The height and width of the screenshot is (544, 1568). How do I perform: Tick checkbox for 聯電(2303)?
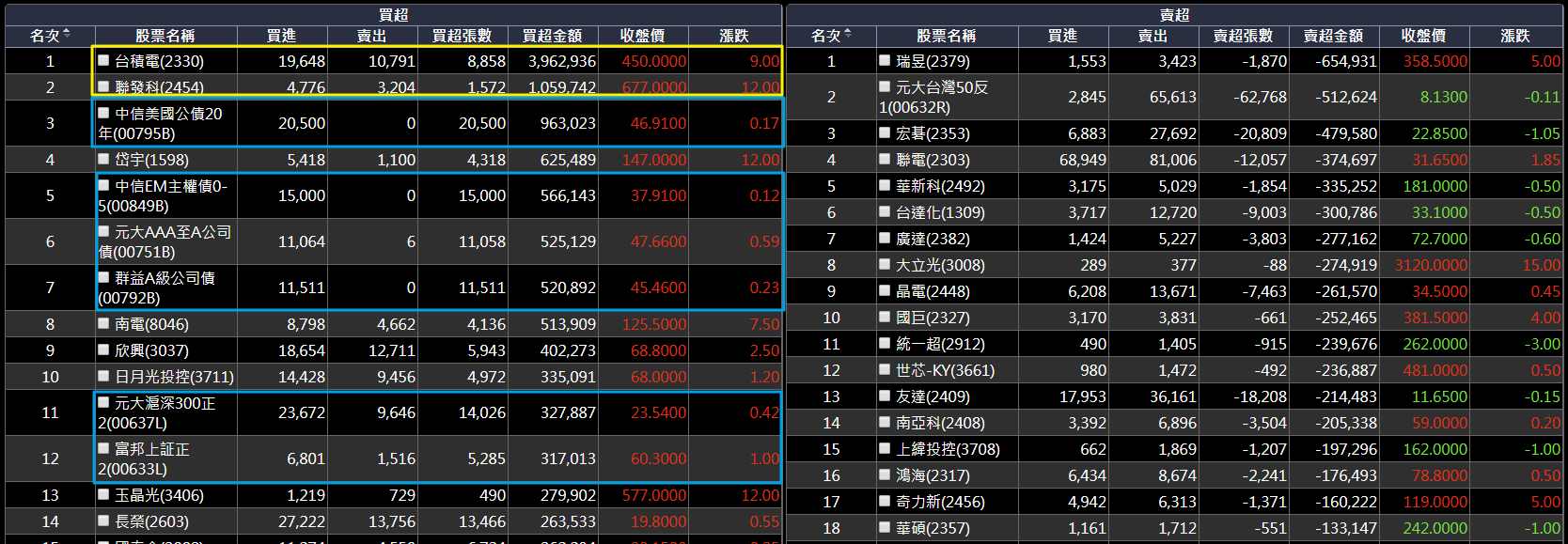click(x=885, y=159)
